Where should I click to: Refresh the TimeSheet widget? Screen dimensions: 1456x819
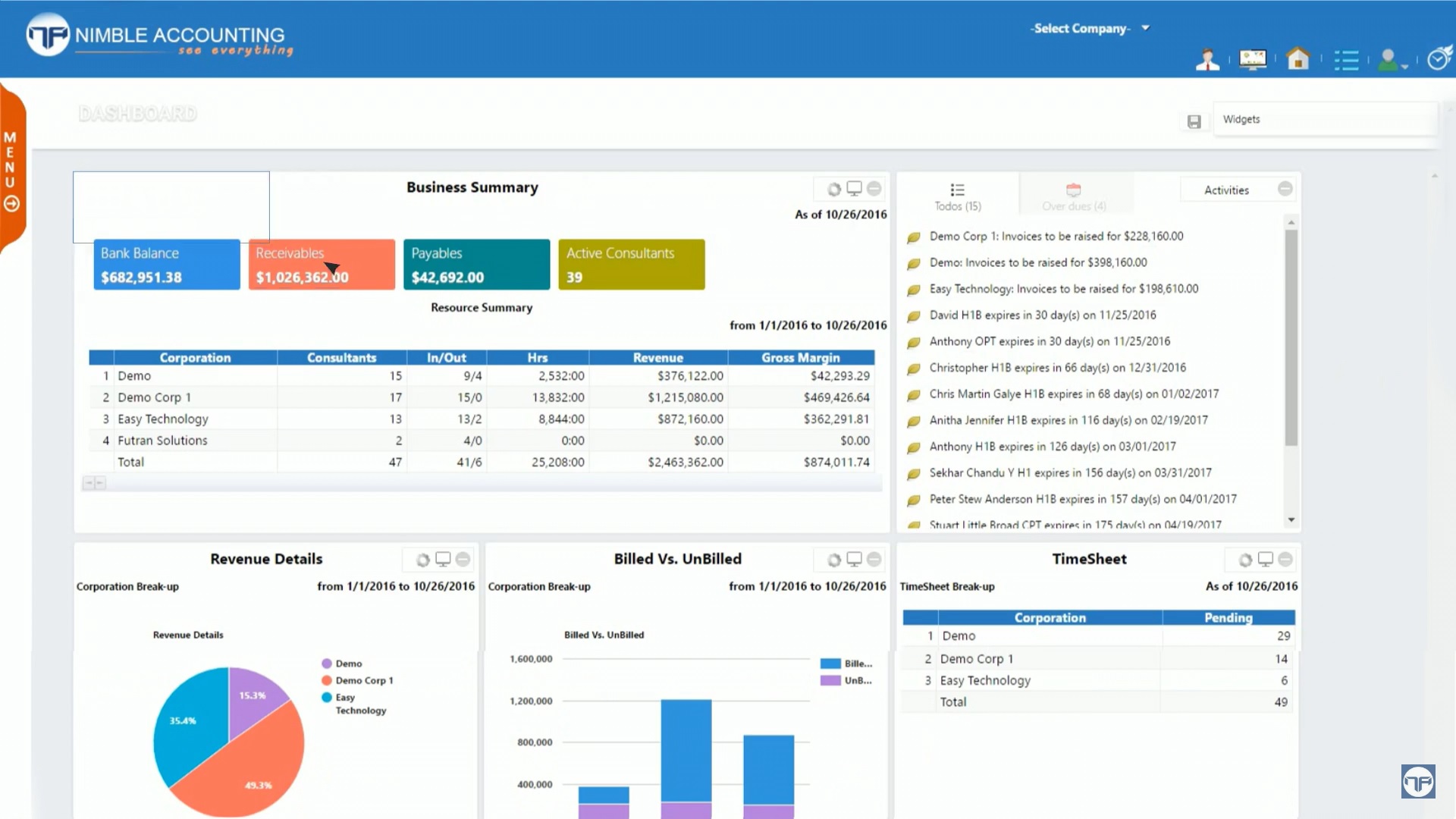(x=1245, y=560)
